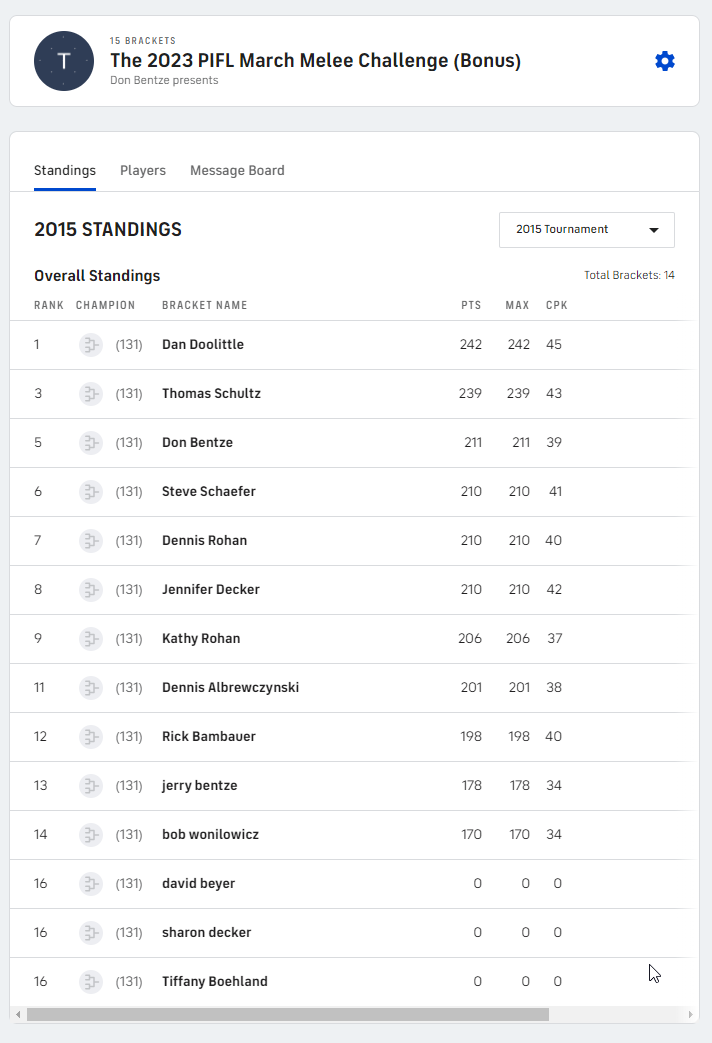Switch to the Players tab
Image resolution: width=712 pixels, height=1043 pixels.
pyautogui.click(x=143, y=171)
